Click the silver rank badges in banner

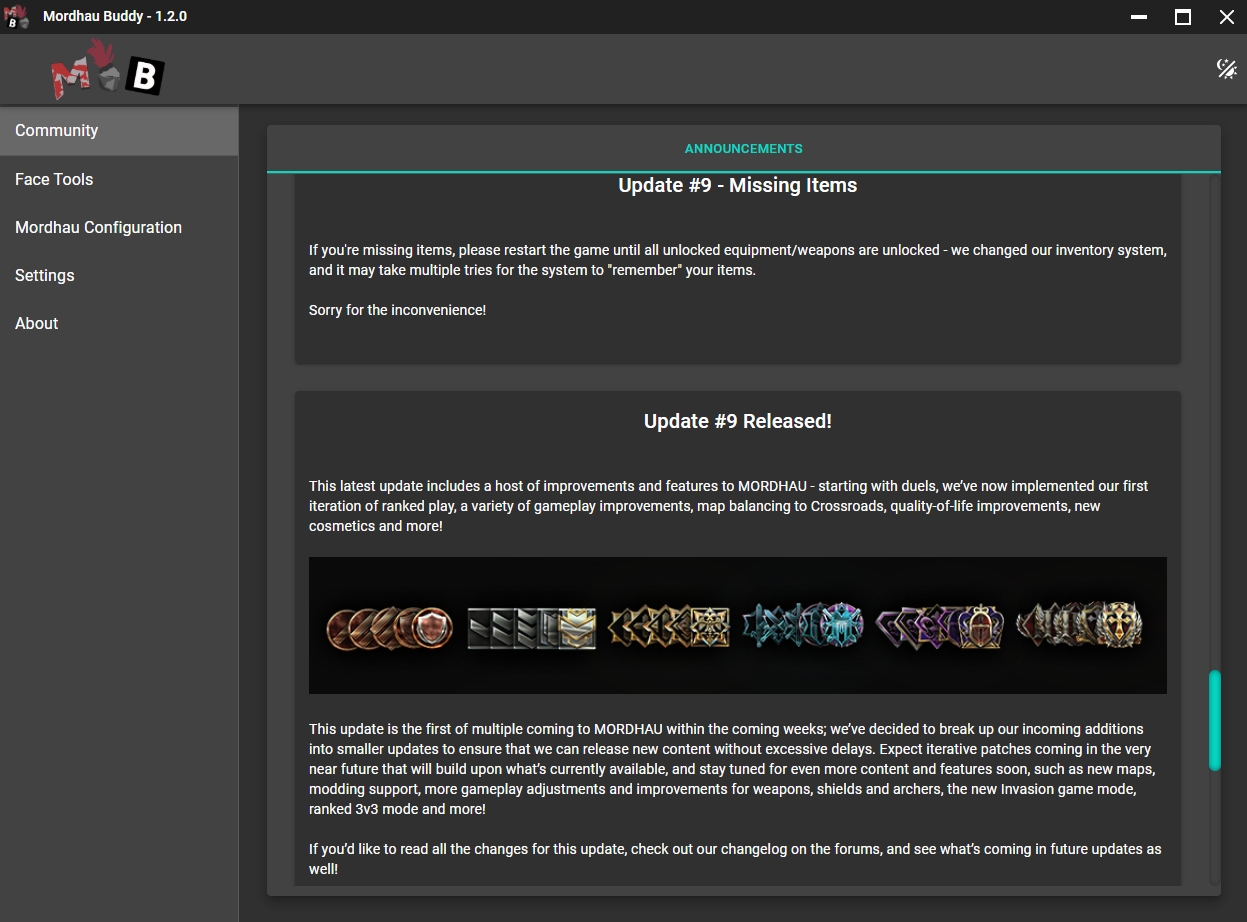pos(531,628)
